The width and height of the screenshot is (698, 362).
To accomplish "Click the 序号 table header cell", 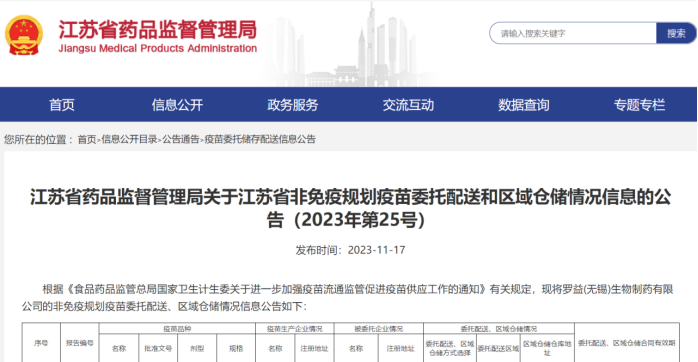I will [x=41, y=343].
